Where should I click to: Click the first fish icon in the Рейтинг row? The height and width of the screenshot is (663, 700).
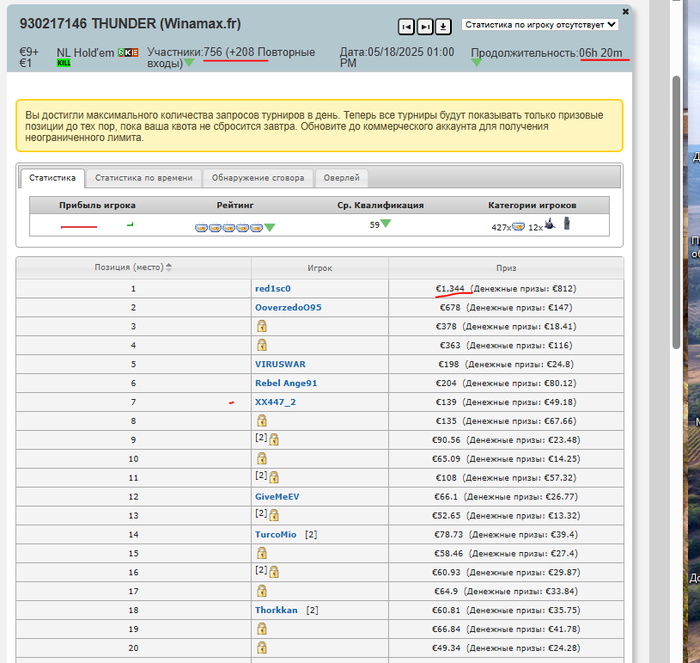(201, 228)
